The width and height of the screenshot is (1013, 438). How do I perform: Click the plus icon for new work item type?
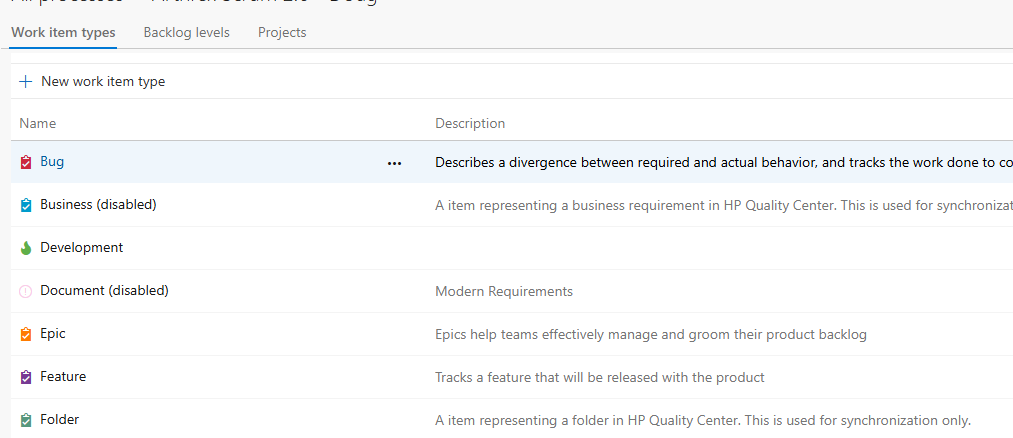[26, 82]
